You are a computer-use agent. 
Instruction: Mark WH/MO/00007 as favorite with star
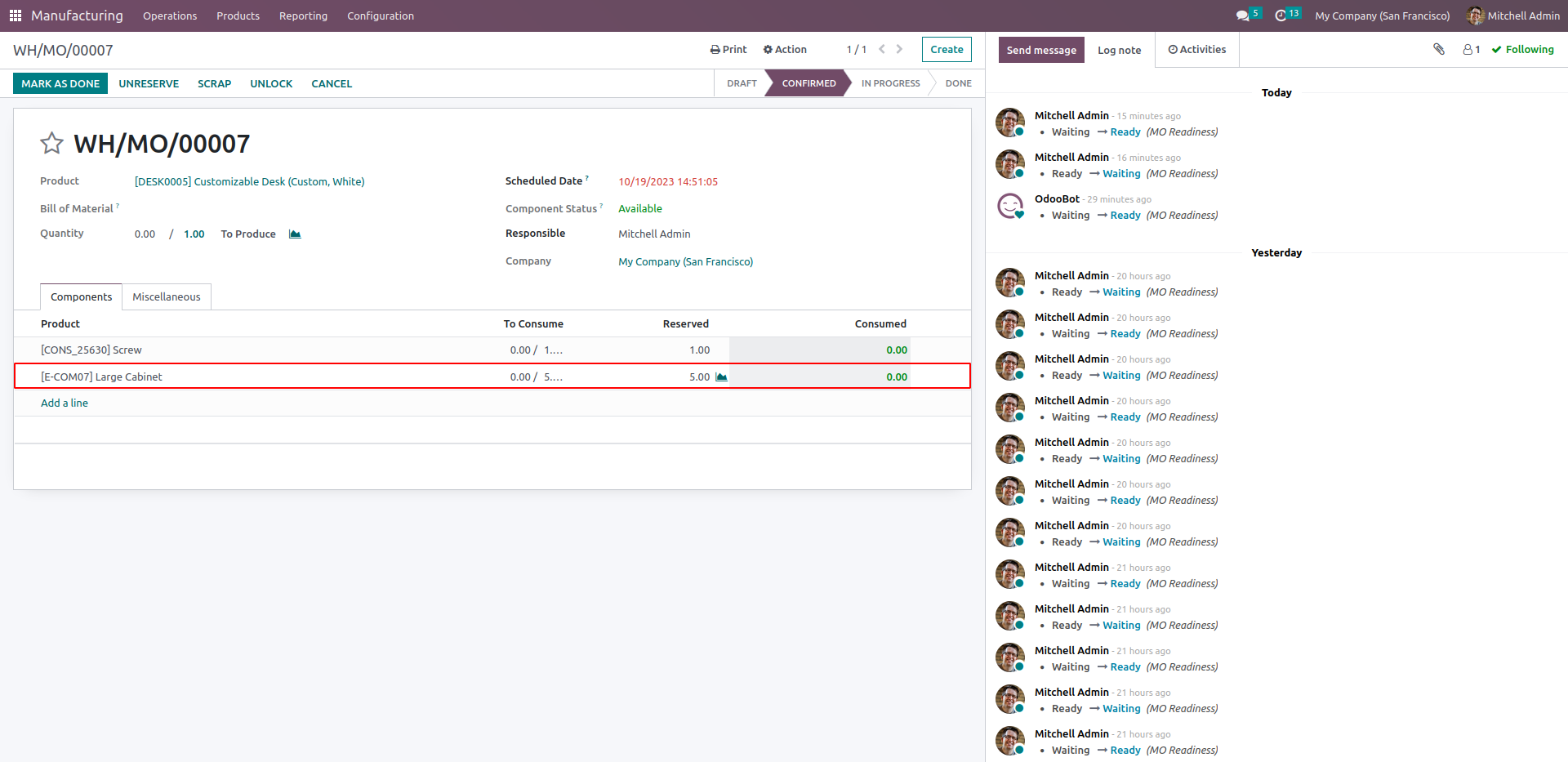51,144
